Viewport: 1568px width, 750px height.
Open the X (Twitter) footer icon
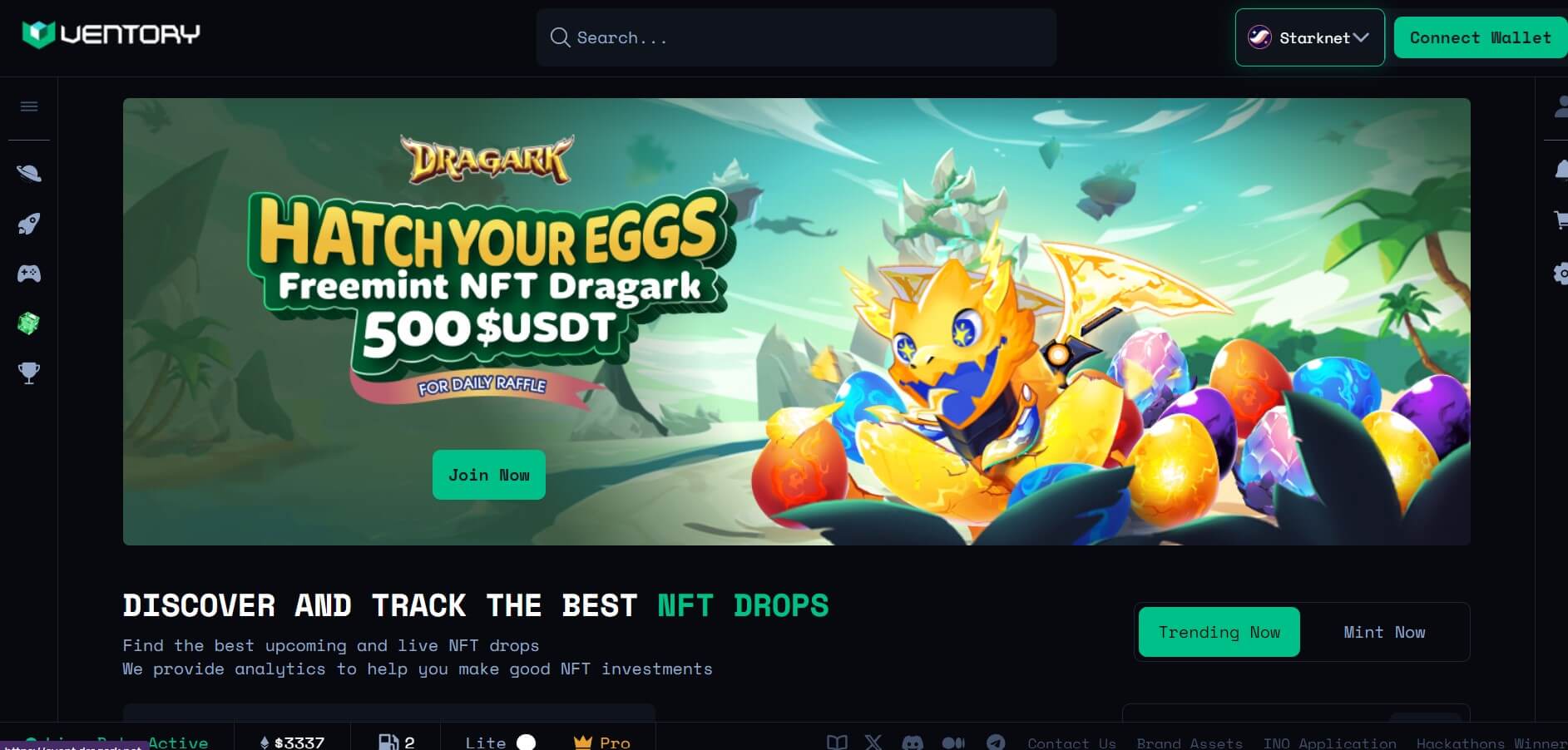(873, 743)
